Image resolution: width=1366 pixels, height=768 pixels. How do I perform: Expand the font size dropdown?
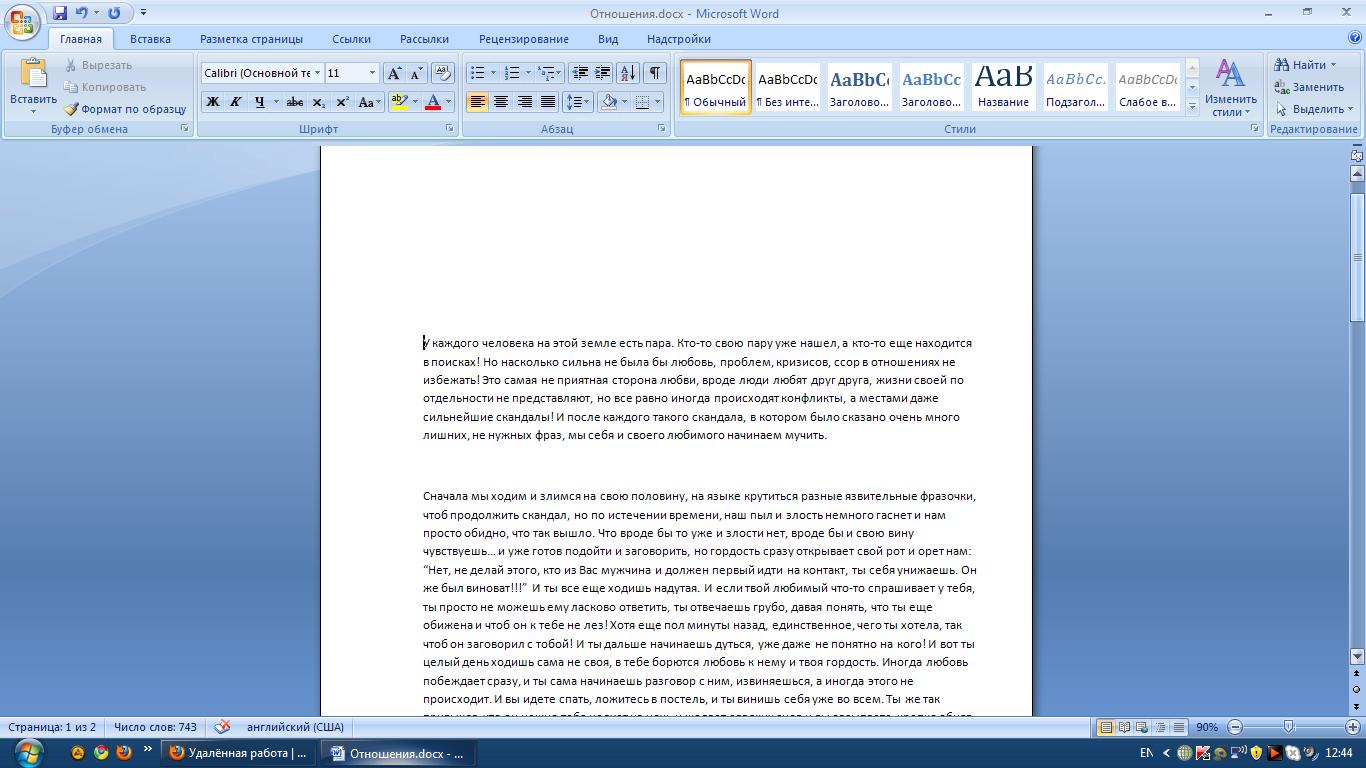(372, 73)
